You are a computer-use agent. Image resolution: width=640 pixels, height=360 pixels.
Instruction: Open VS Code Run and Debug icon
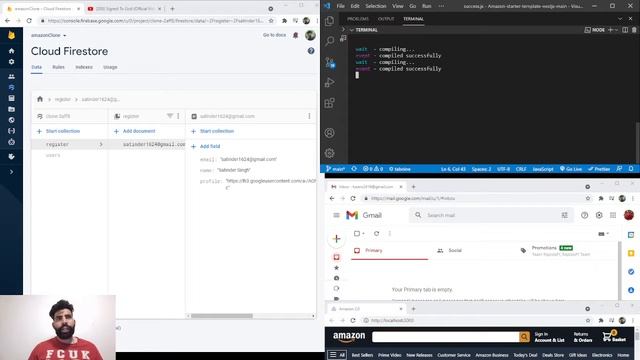point(329,82)
